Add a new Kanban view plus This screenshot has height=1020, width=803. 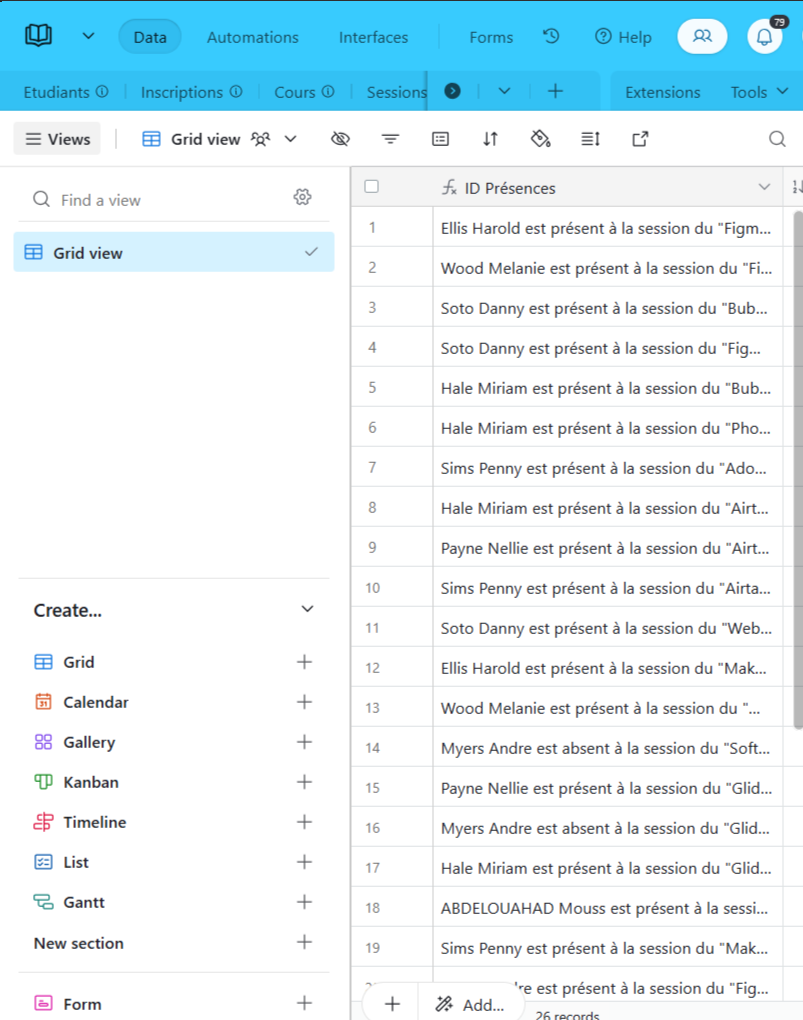[x=305, y=782]
